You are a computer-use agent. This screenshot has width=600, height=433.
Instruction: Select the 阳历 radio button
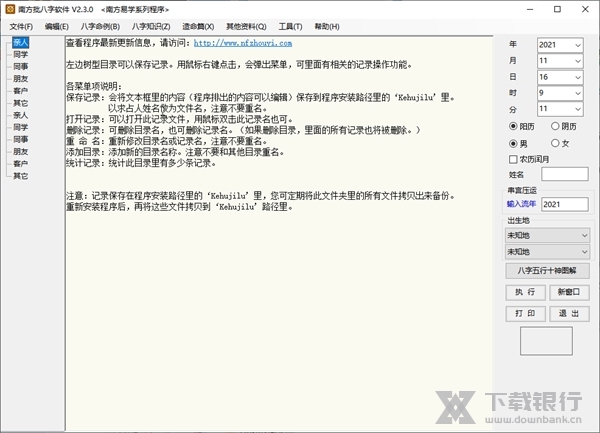[x=513, y=126]
